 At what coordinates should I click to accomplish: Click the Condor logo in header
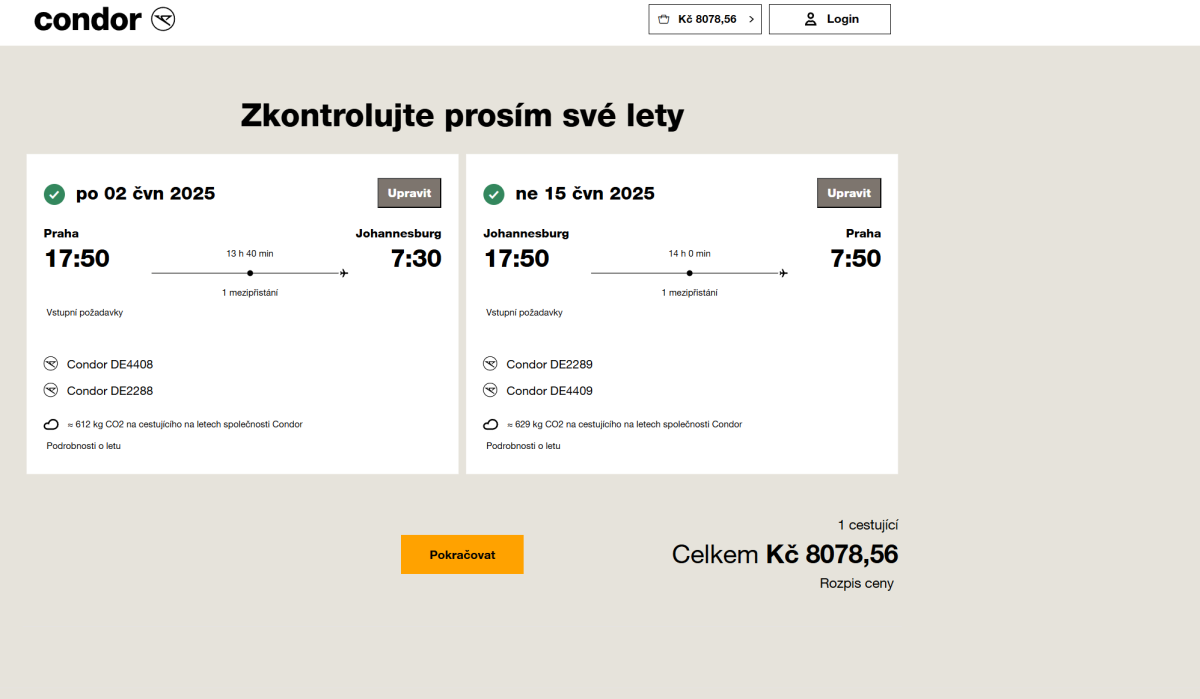click(104, 19)
